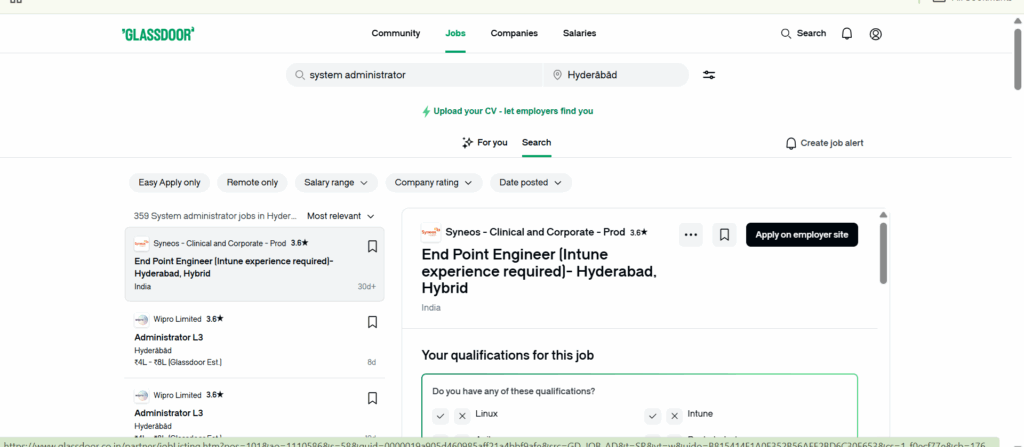Confirm Linux qualification with the checkmark
The image size is (1024, 447).
tap(440, 416)
